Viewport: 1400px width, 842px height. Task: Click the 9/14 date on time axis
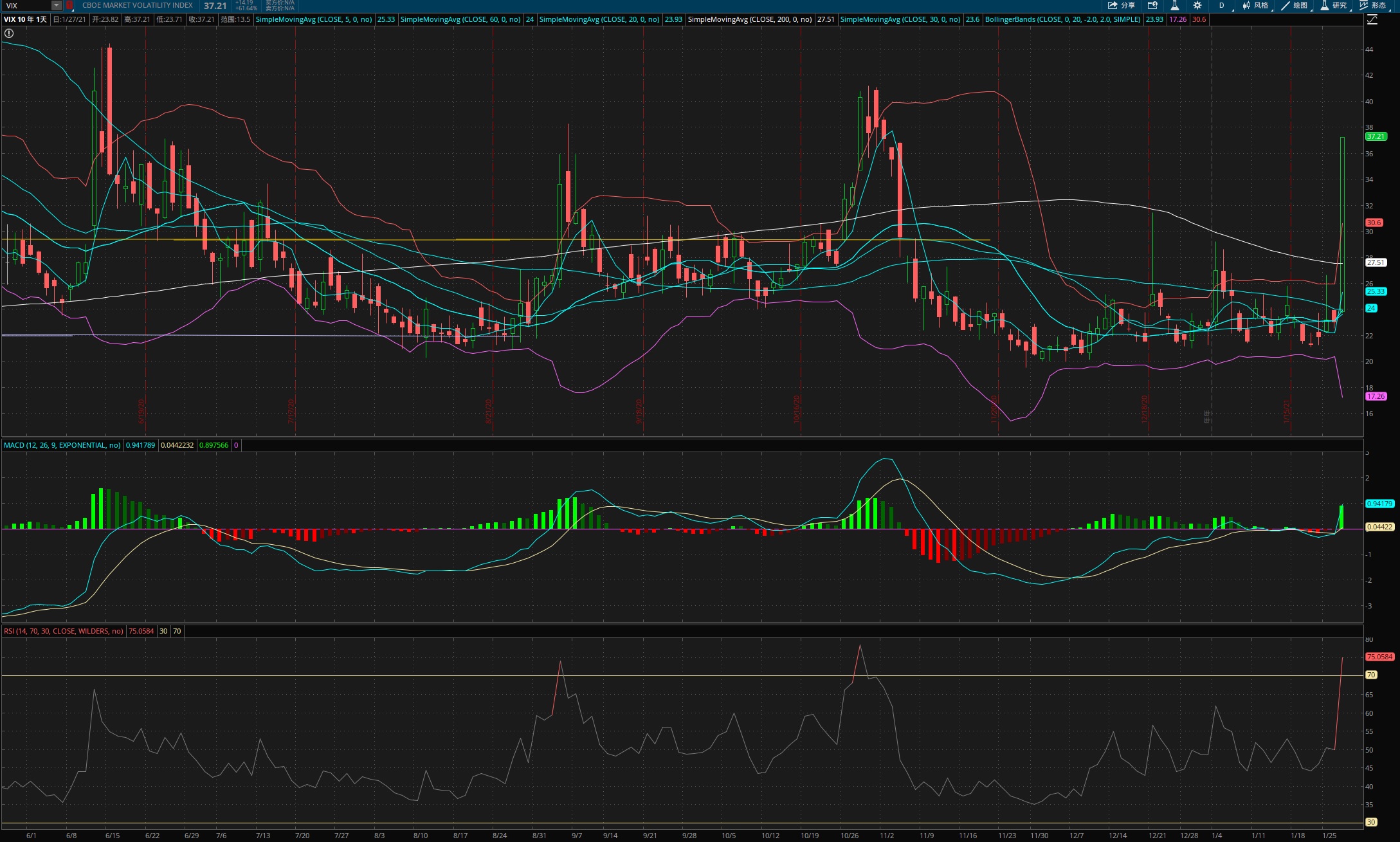click(x=610, y=836)
